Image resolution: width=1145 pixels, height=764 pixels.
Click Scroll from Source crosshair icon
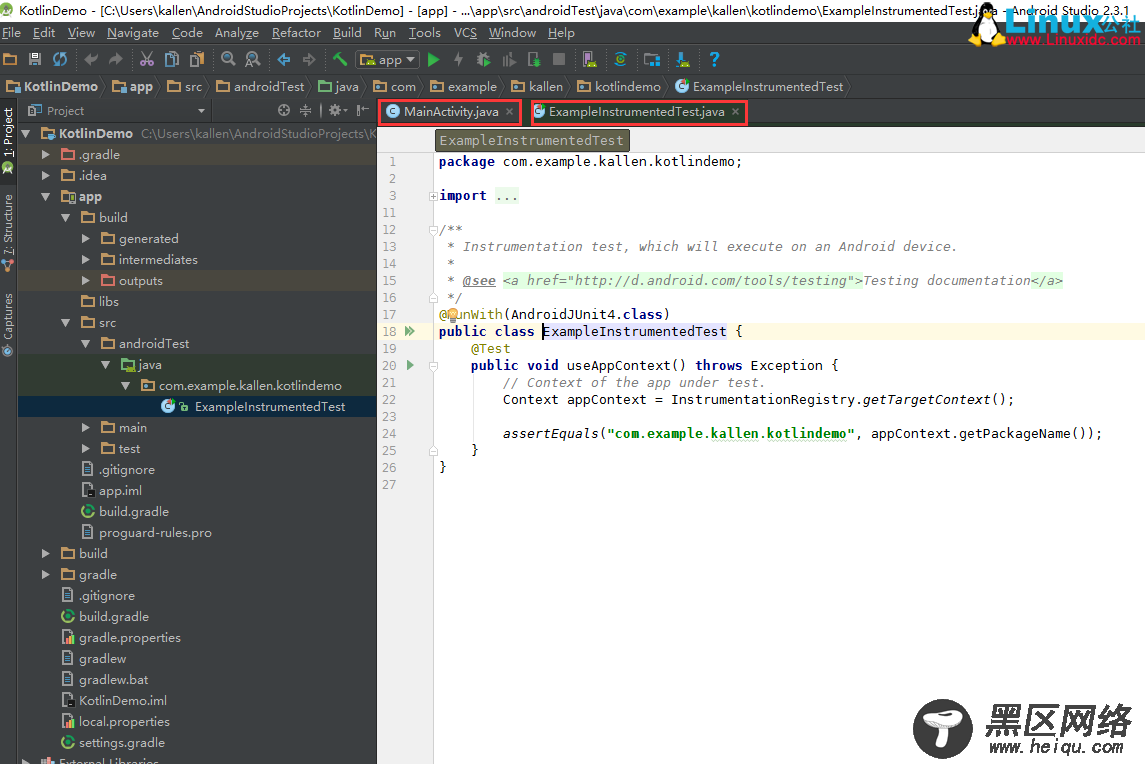pyautogui.click(x=284, y=110)
